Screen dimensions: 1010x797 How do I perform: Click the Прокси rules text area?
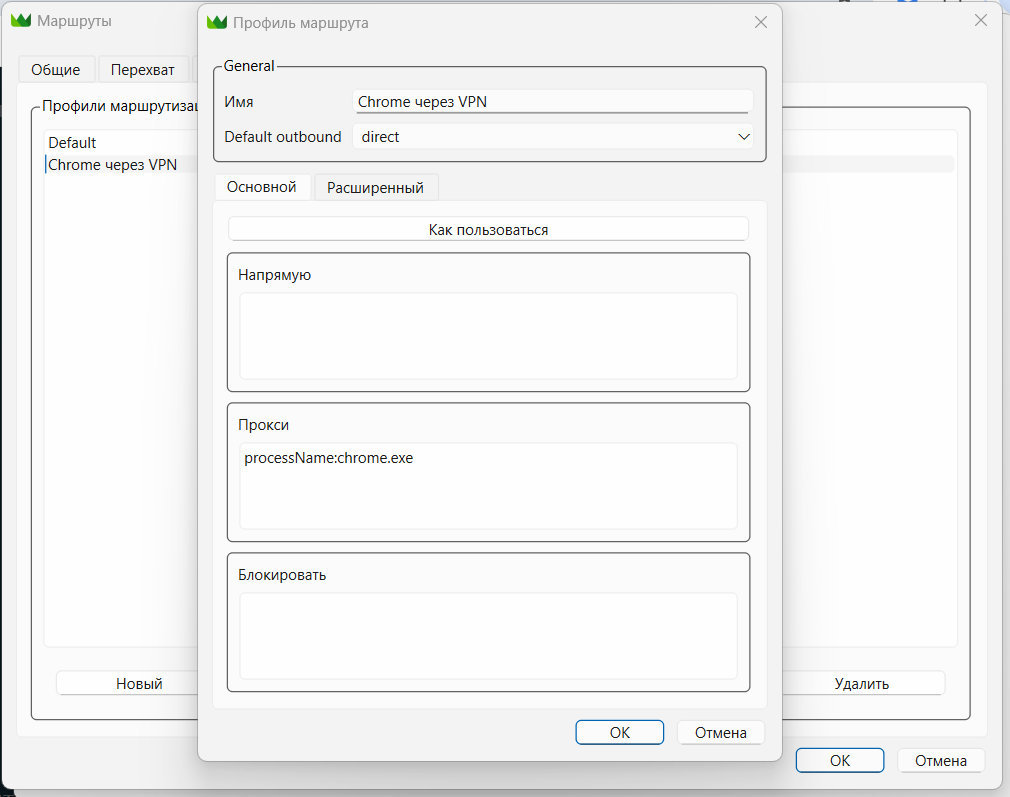(488, 485)
